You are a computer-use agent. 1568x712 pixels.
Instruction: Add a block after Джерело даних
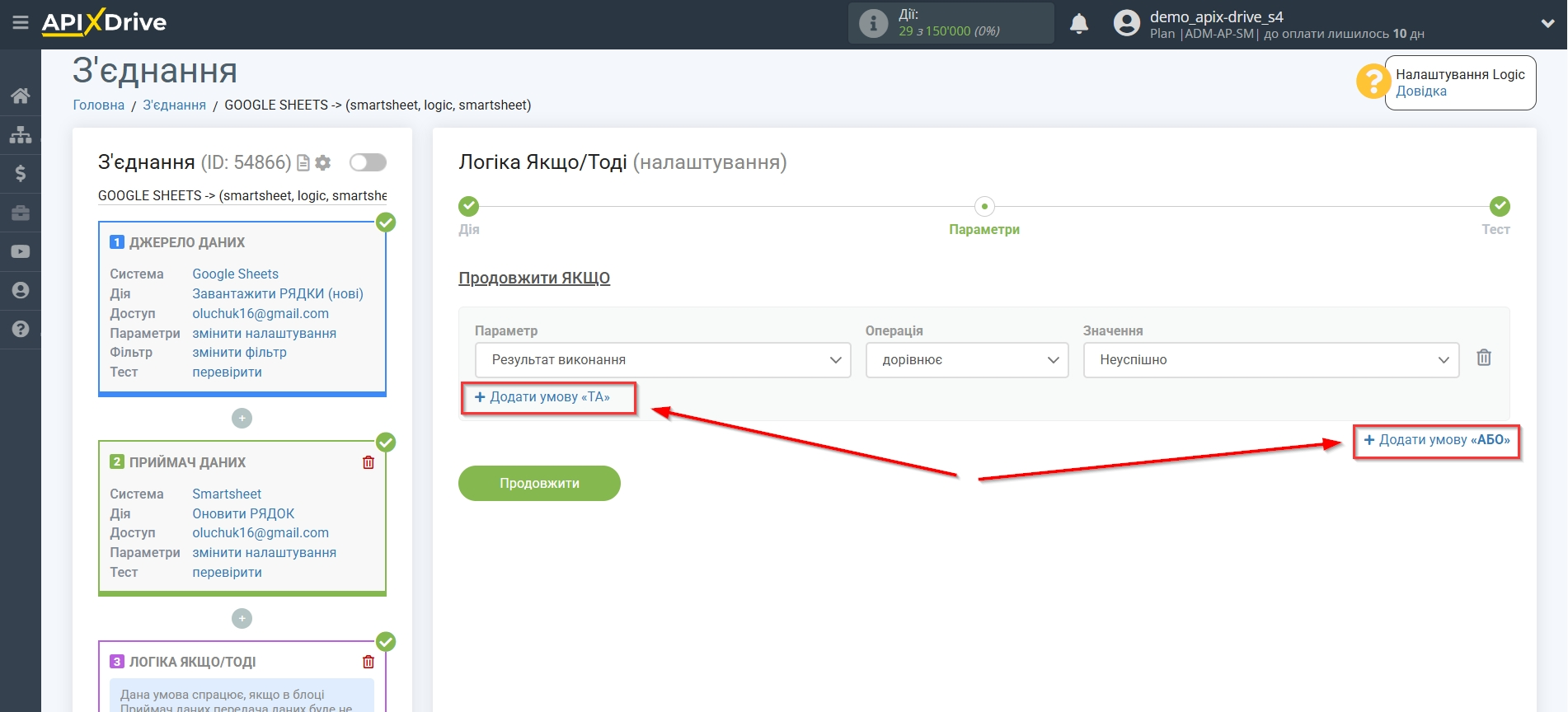242,419
